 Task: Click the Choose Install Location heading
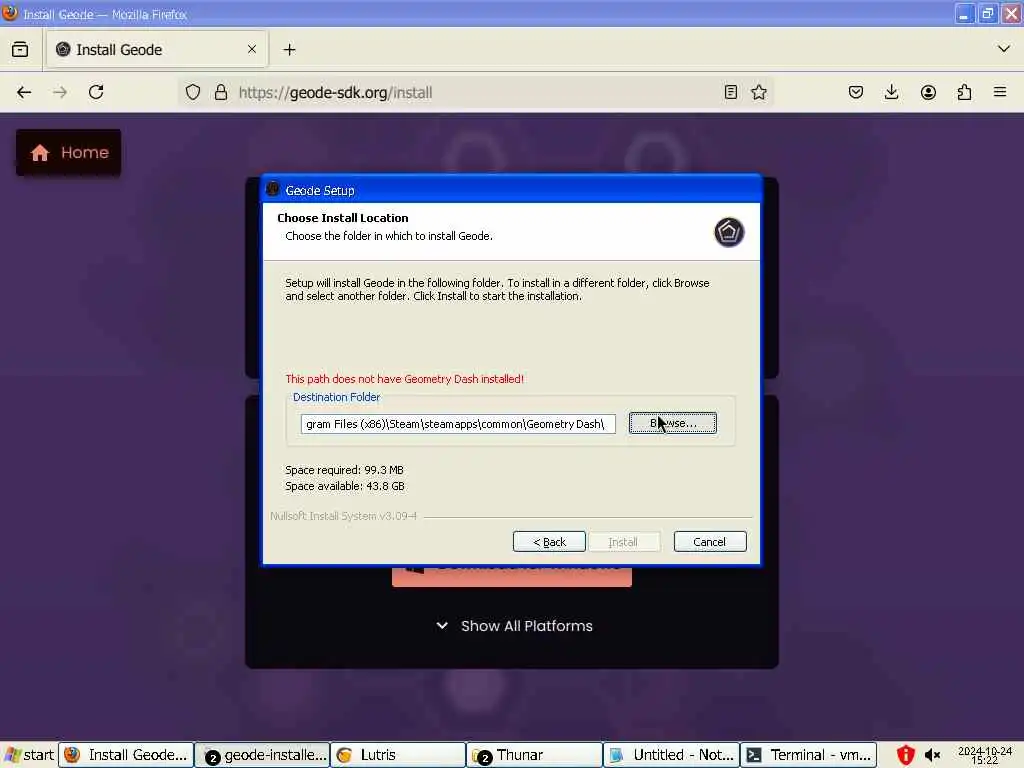pyautogui.click(x=343, y=218)
